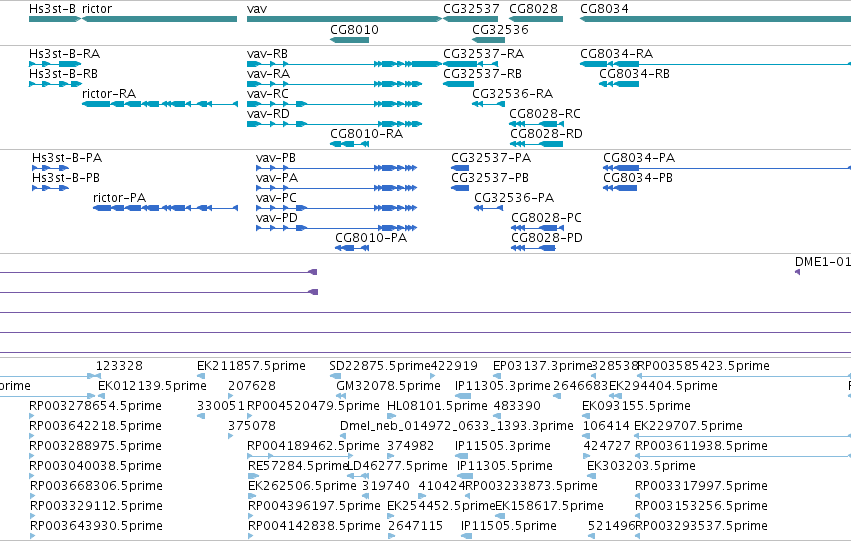This screenshot has height=541, width=851.
Task: Select the CG8034-PB protein feature
Action: 620,188
